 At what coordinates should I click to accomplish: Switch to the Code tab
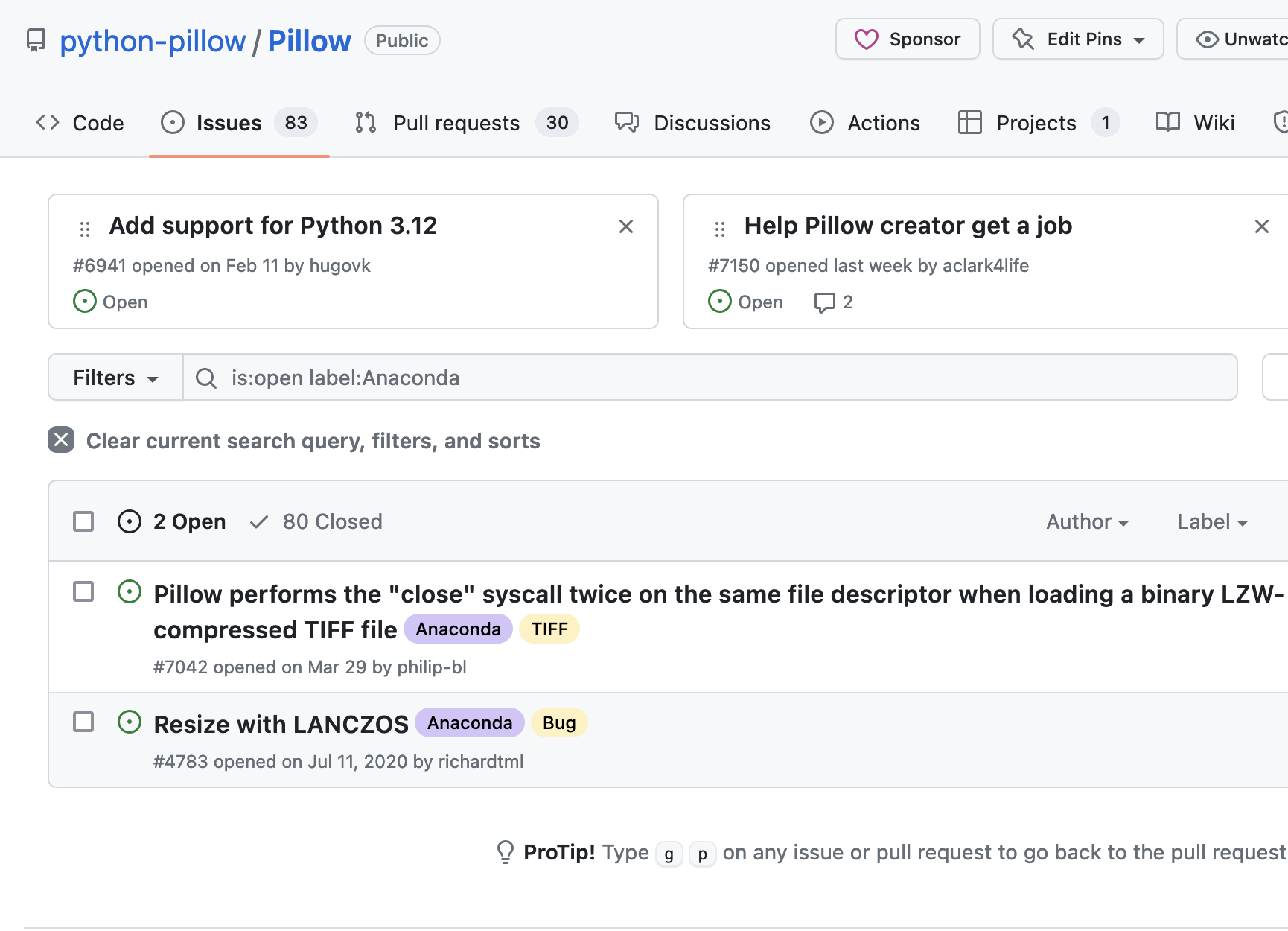click(80, 123)
